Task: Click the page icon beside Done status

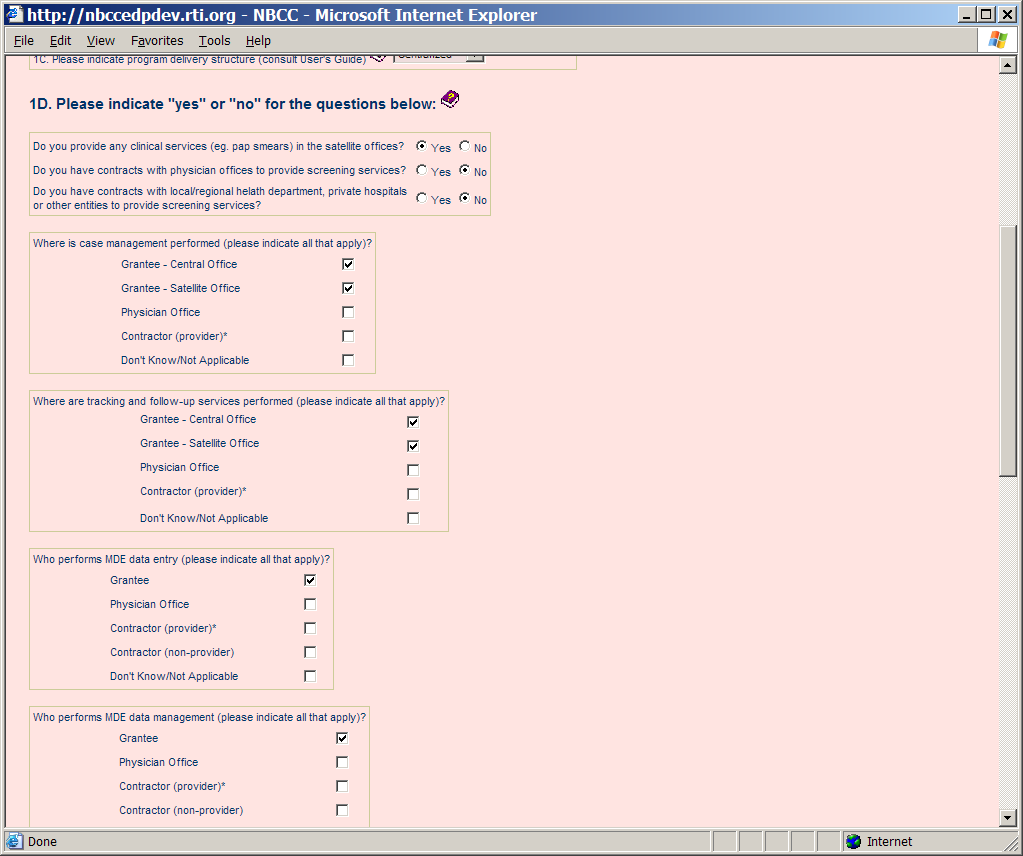Action: [x=14, y=842]
